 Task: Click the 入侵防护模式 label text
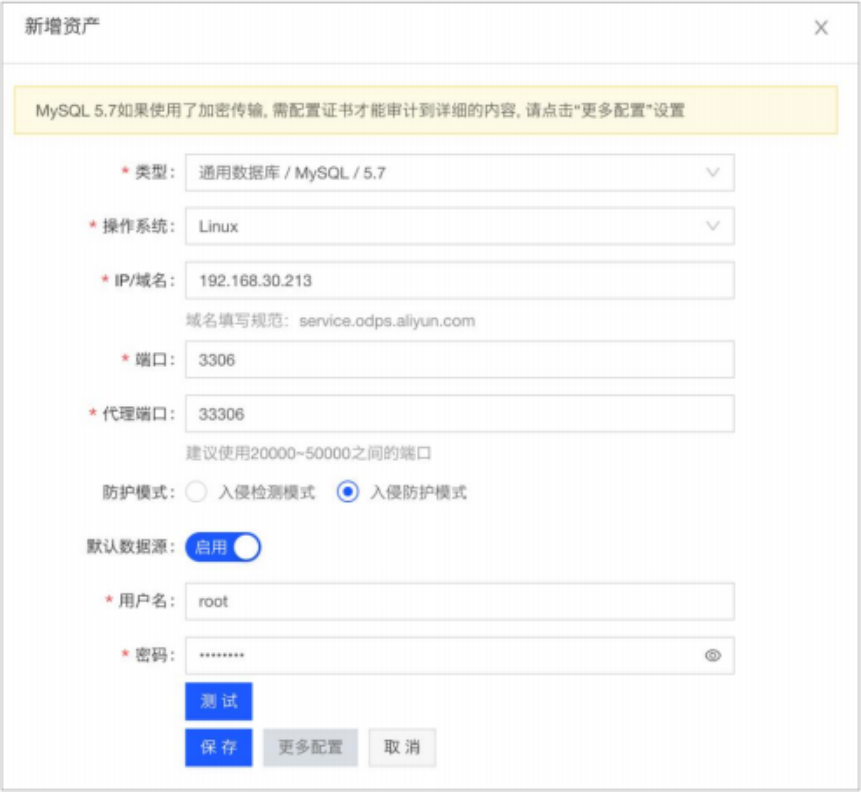418,492
